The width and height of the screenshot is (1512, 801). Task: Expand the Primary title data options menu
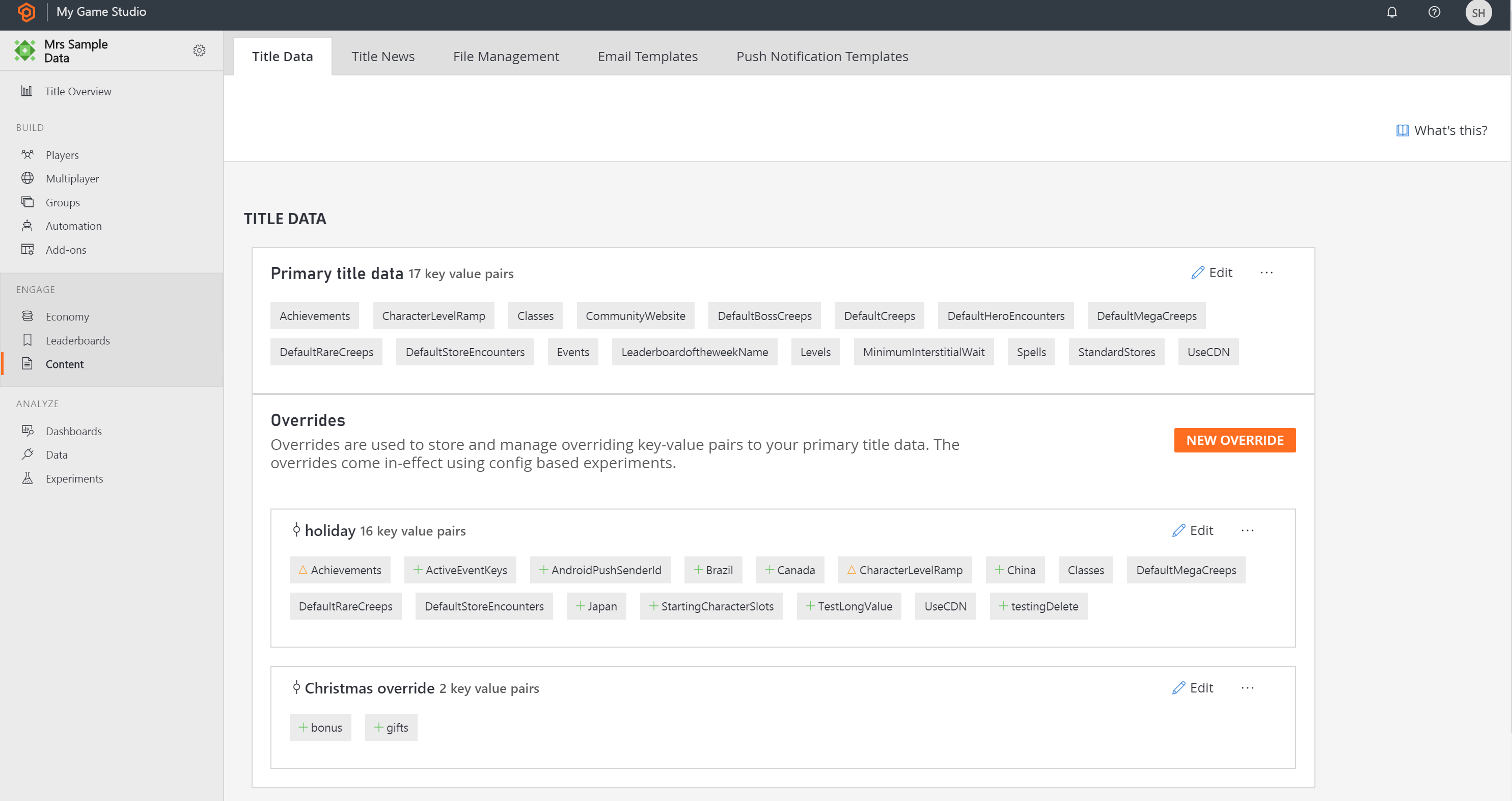[x=1264, y=272]
